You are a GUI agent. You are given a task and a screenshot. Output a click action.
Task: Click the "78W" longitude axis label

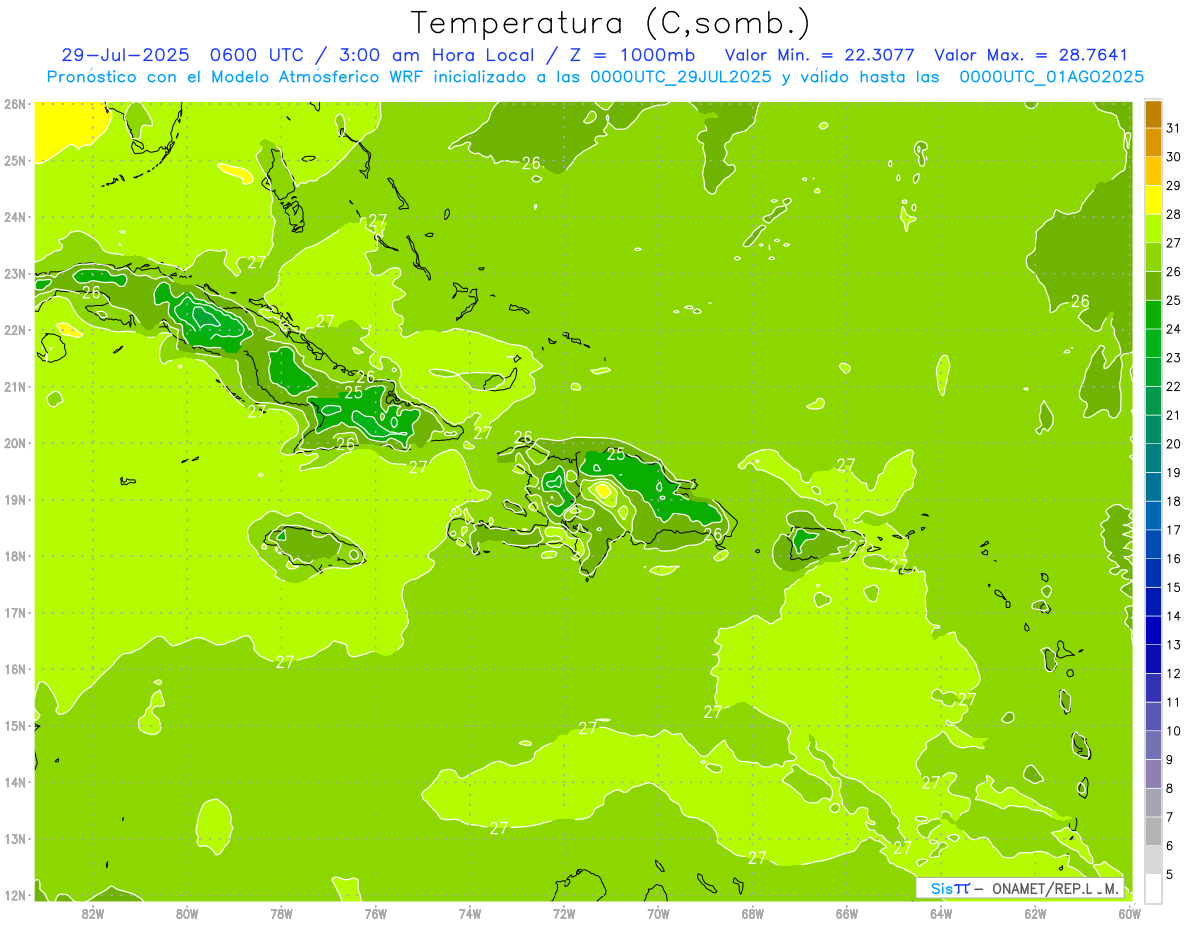point(281,913)
